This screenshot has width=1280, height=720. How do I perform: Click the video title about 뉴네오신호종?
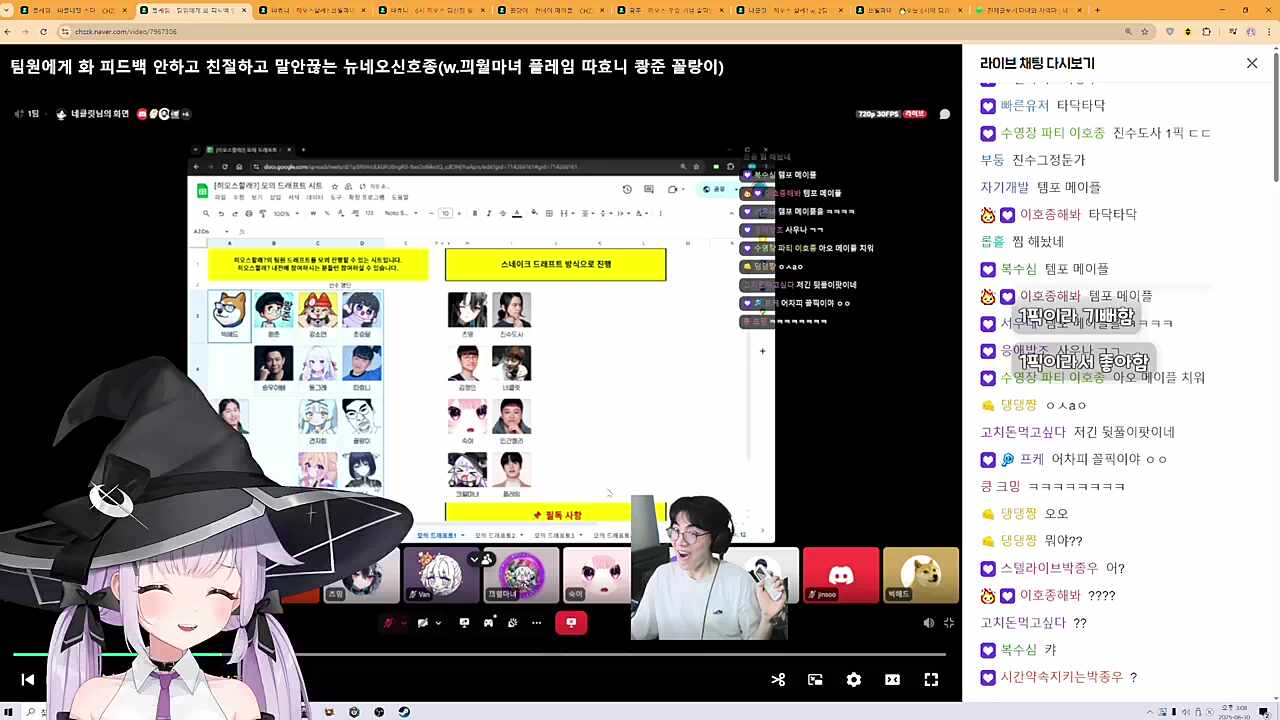pos(367,67)
